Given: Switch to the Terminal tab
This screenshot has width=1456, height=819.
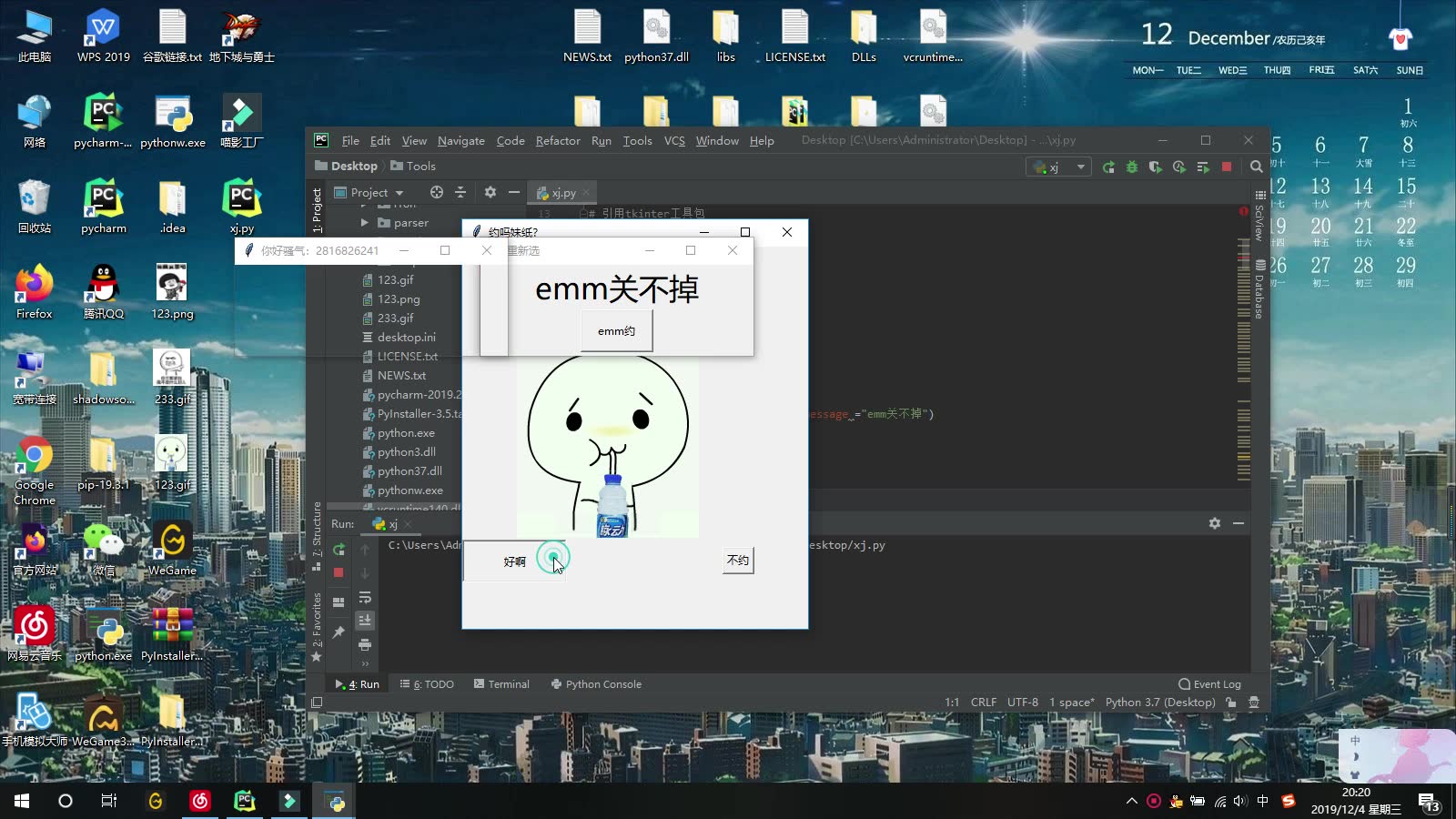Looking at the screenshot, I should (501, 684).
